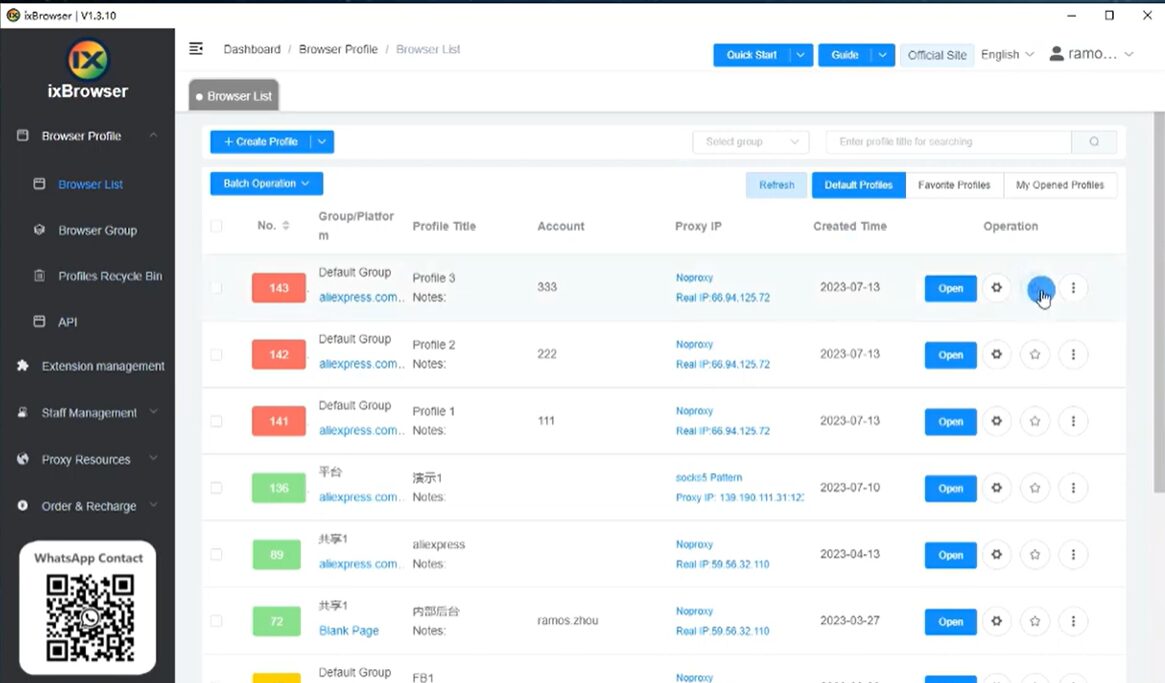This screenshot has width=1165, height=683.
Task: Favorite Profile 2 with star icon
Action: point(1035,355)
